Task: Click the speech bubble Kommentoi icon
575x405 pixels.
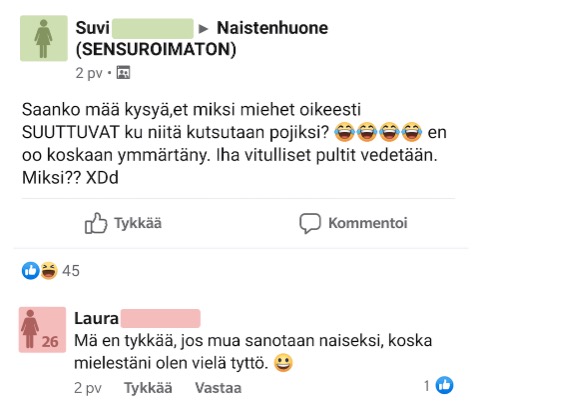Action: [x=310, y=223]
